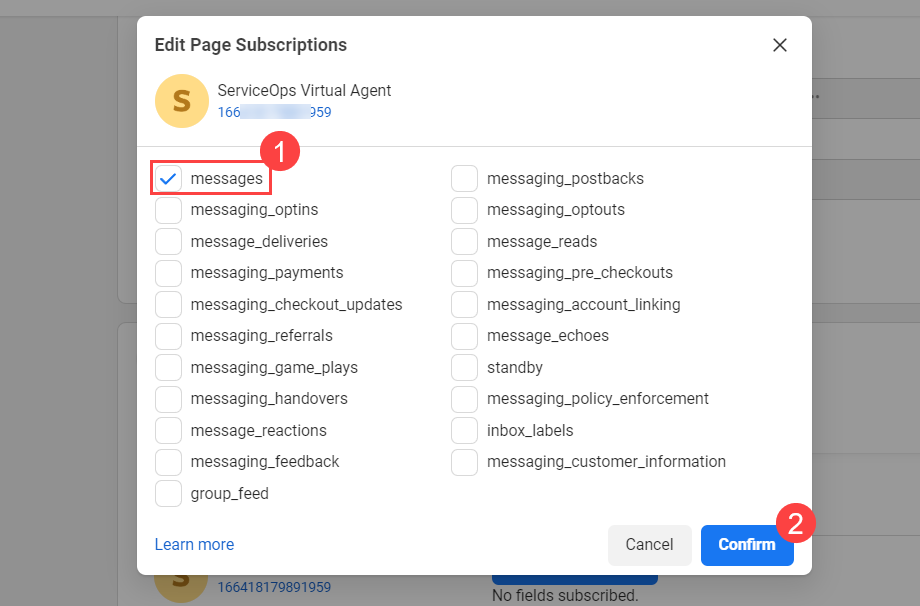Check message_reactions
The height and width of the screenshot is (606, 920).
pos(167,430)
